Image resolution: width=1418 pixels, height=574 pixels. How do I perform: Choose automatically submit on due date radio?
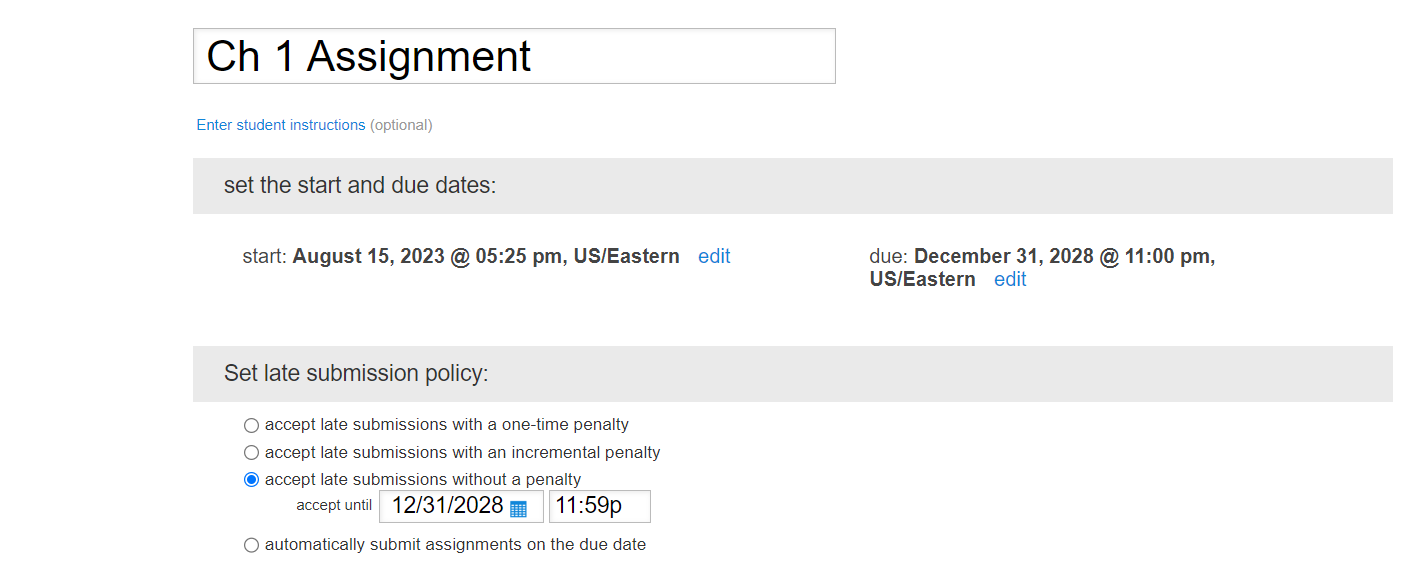pos(251,545)
